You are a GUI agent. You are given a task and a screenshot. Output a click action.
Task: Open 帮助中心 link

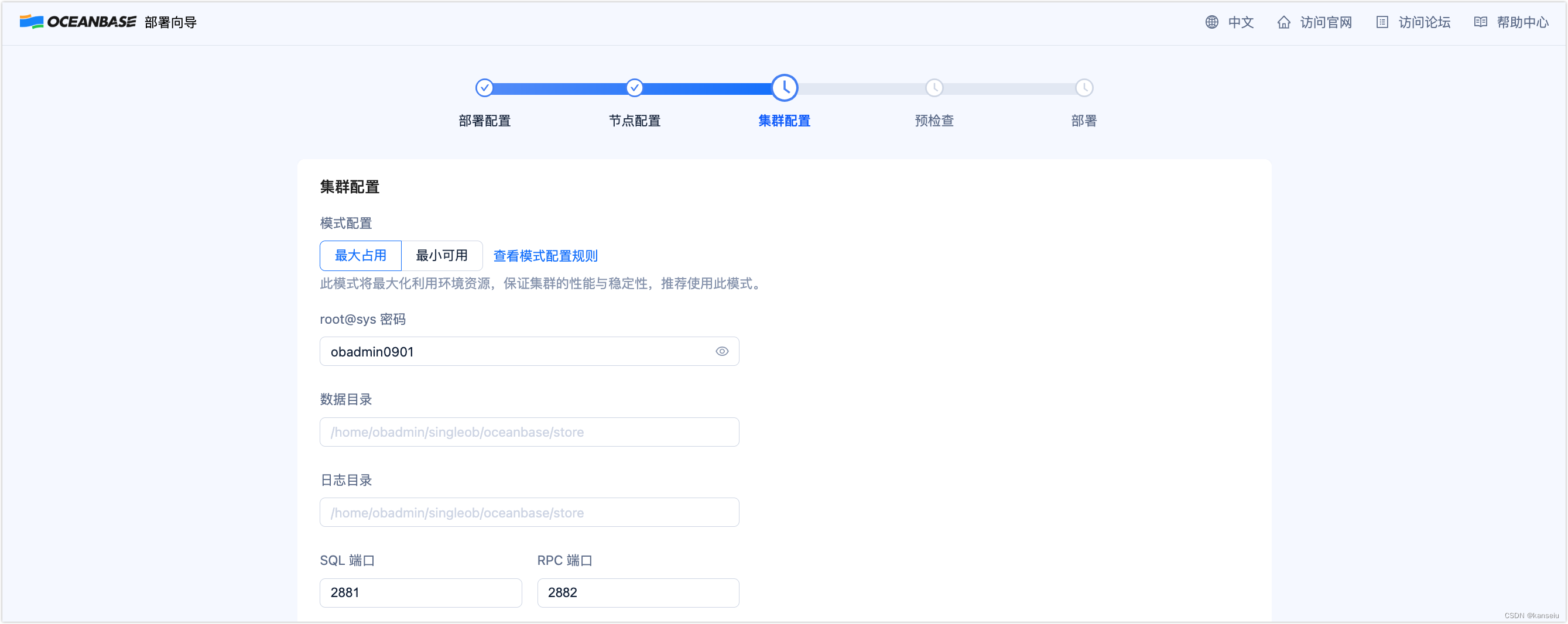(1522, 22)
